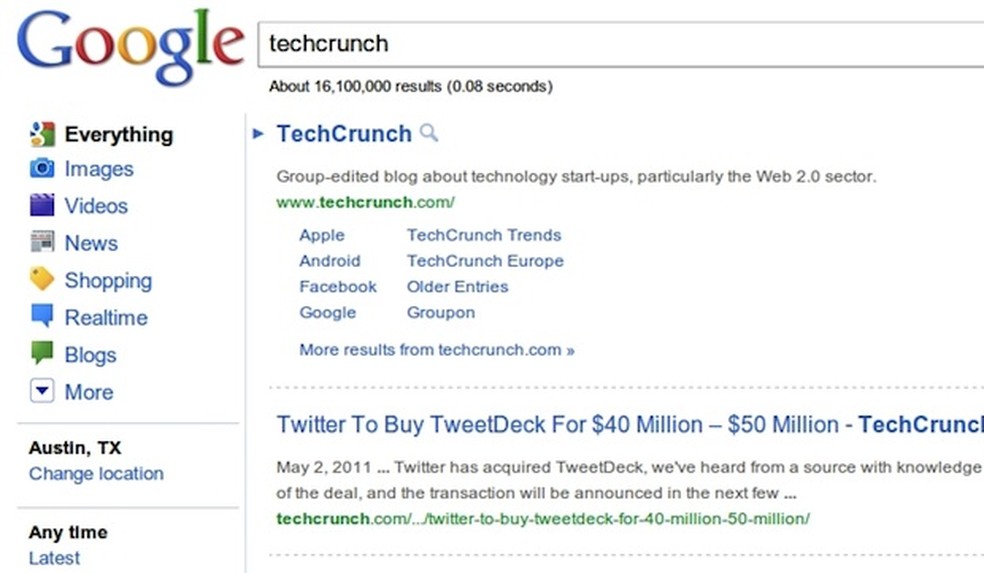Click the Everything search icon
Image resolution: width=984 pixels, height=573 pixels.
pyautogui.click(x=42, y=134)
